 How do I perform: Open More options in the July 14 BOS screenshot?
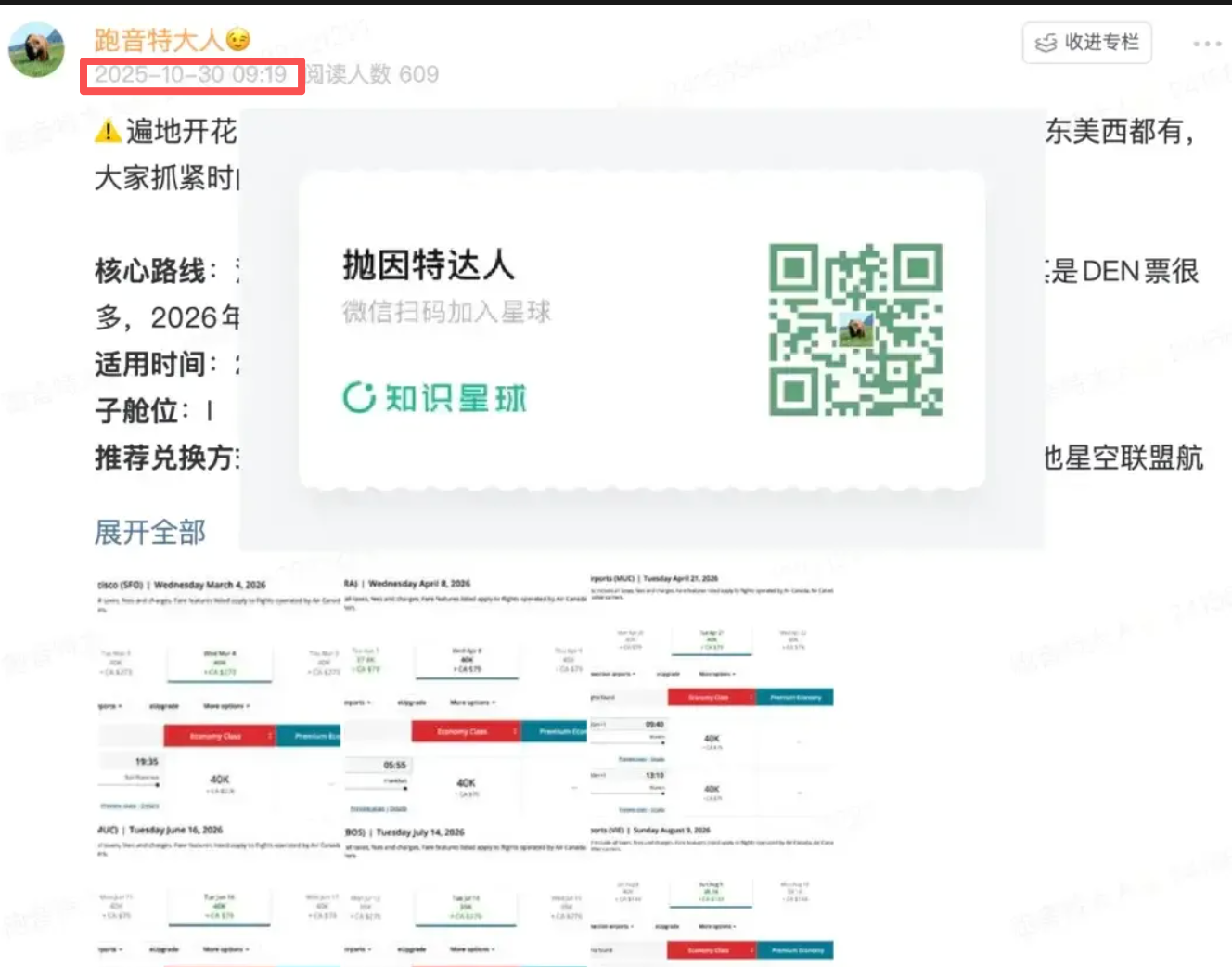pos(472,948)
